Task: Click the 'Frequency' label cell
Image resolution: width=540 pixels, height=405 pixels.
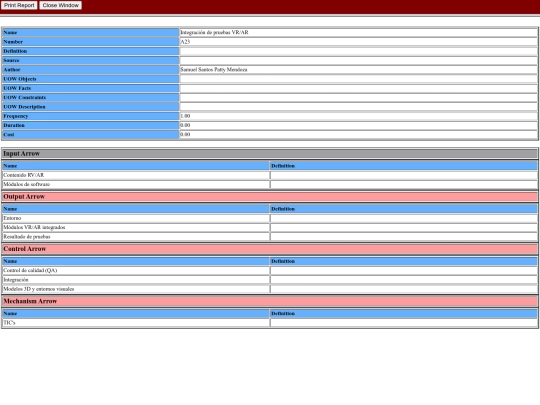Action: pos(90,116)
